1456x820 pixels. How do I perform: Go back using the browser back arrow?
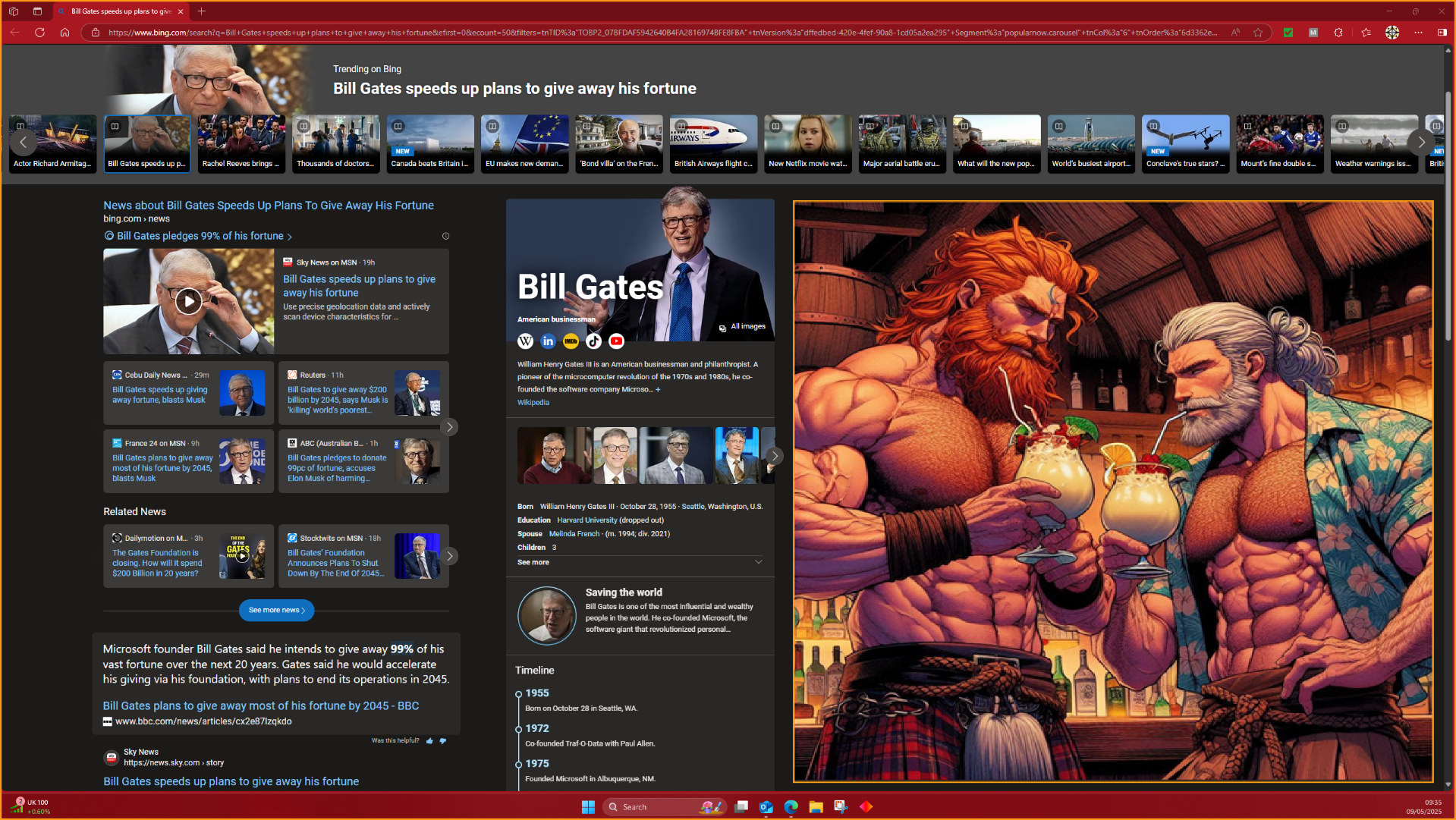(x=15, y=32)
